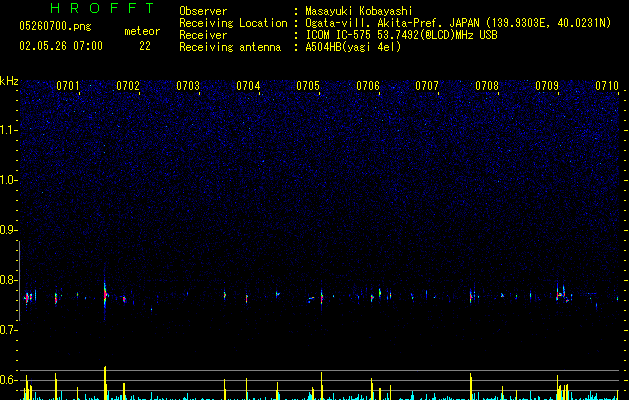The height and width of the screenshot is (400, 629).
Task: Click the Observer label
Action: (x=203, y=11)
